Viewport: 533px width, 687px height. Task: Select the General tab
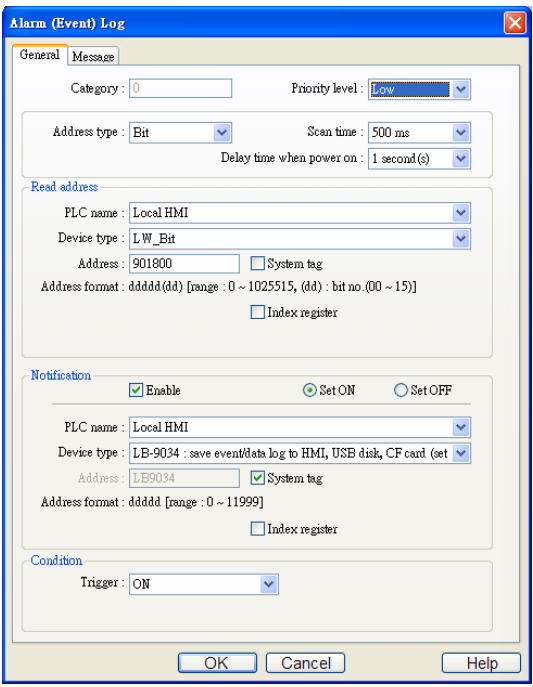tap(40, 55)
